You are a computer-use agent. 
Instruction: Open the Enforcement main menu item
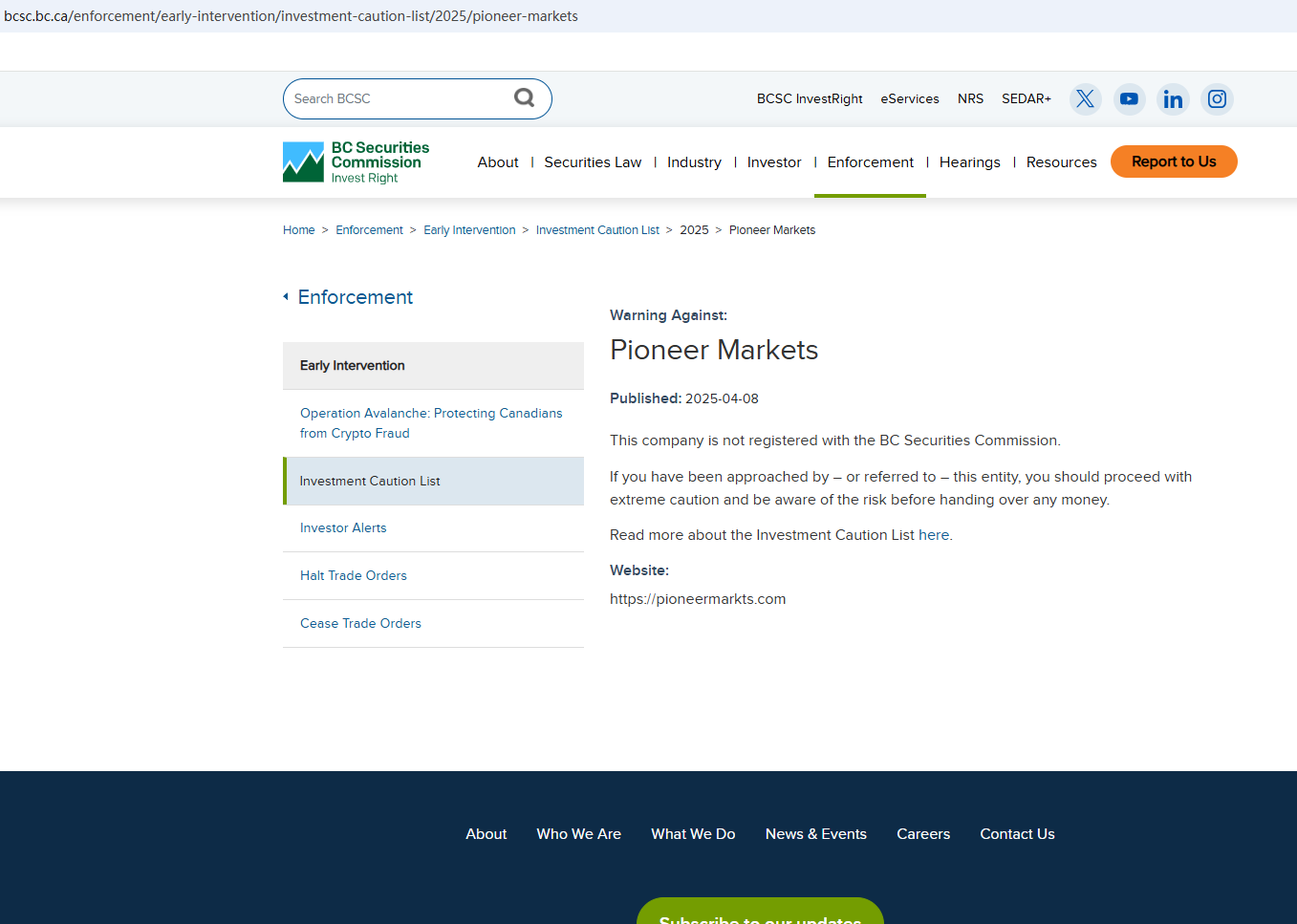(870, 162)
